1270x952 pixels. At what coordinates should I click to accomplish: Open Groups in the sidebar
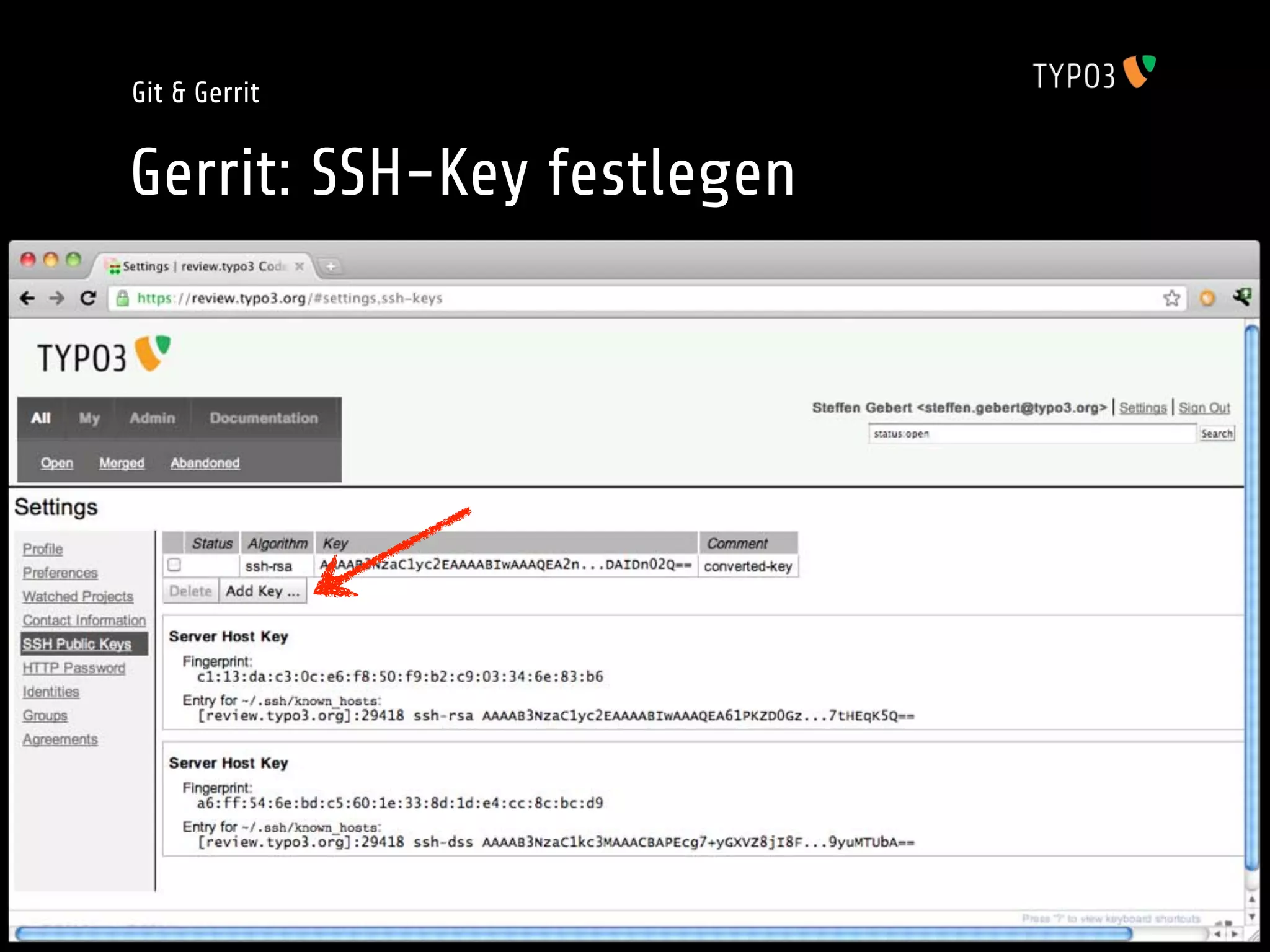click(45, 715)
